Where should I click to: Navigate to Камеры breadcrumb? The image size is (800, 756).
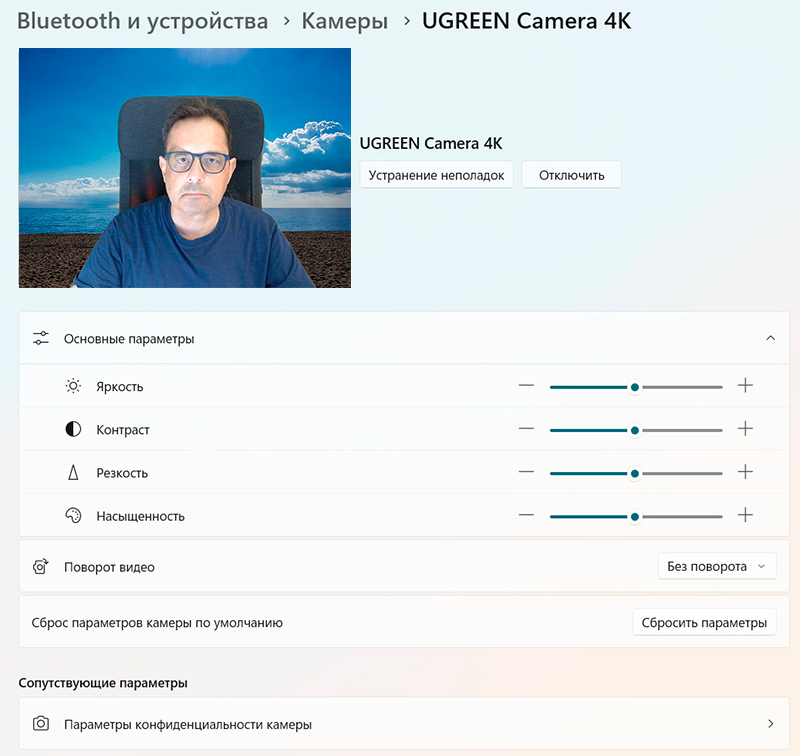345,21
